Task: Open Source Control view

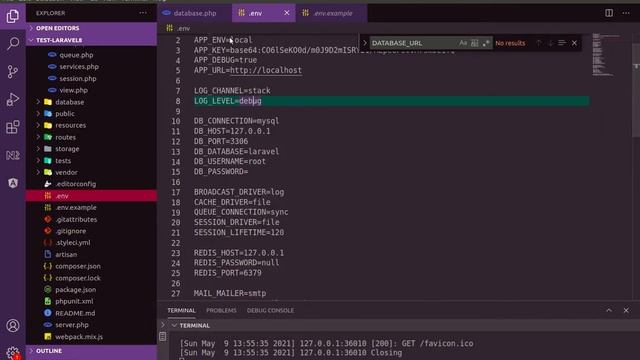Action: (x=13, y=71)
